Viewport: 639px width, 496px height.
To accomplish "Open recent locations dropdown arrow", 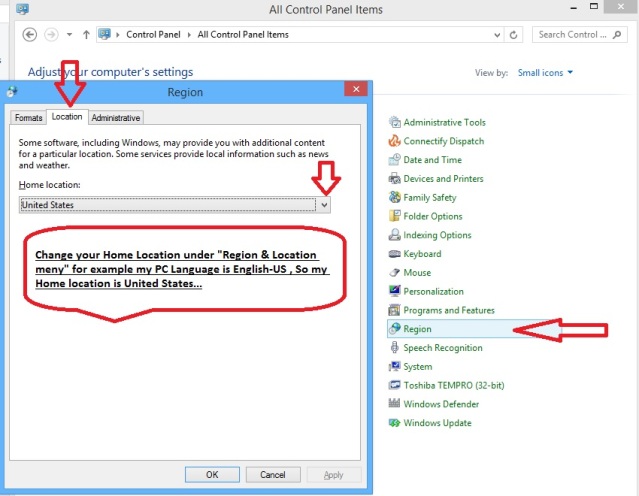I will pos(69,35).
